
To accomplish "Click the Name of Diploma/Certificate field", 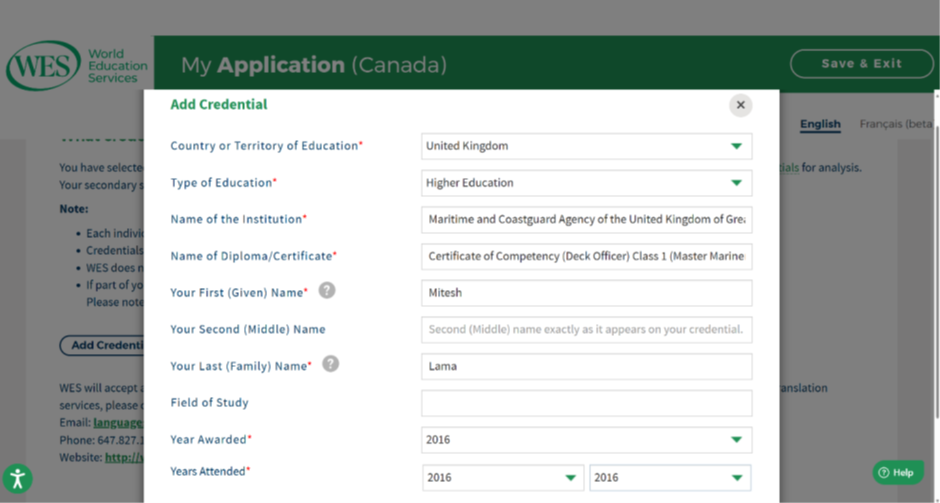I will pyautogui.click(x=586, y=257).
